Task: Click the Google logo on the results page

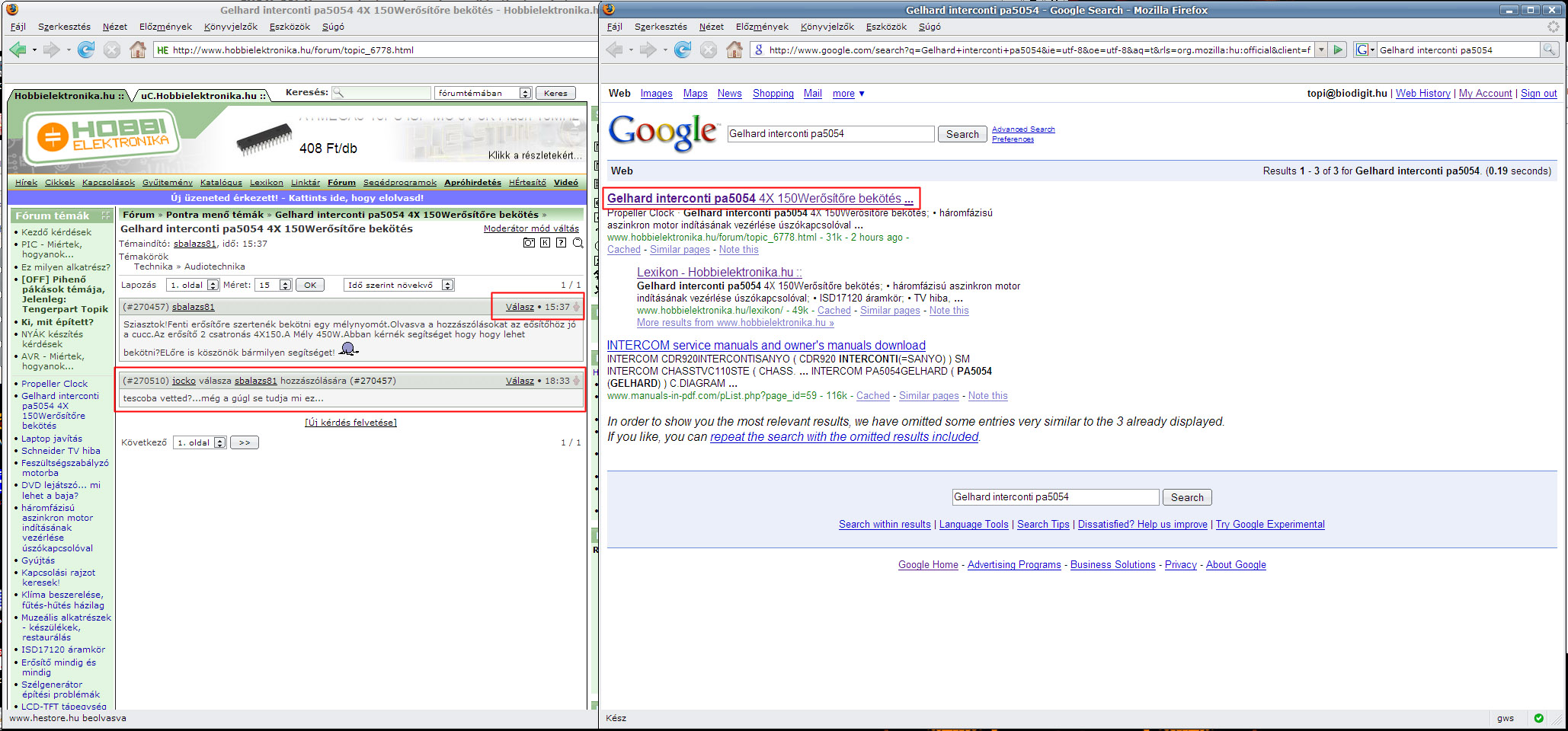Action: pos(663,132)
